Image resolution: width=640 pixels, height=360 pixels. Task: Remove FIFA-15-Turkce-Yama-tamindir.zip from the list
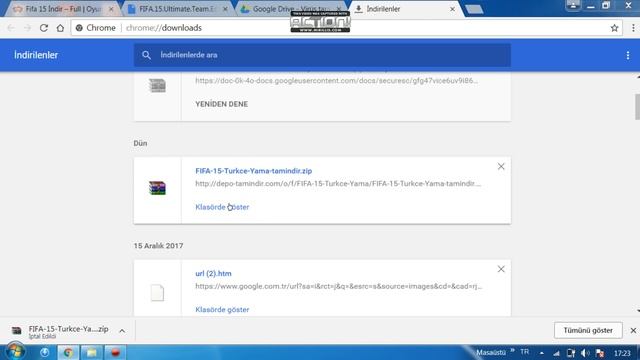coord(501,167)
